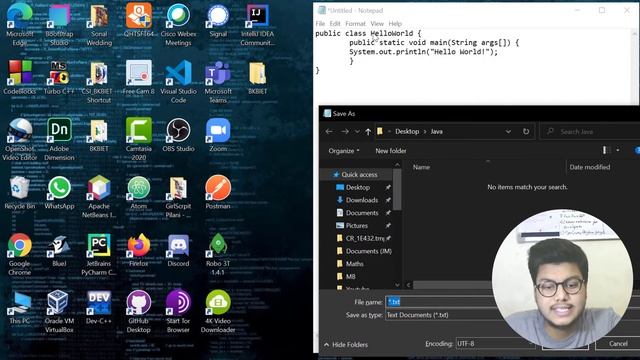Create a New folder
The width and height of the screenshot is (640, 360).
click(391, 151)
